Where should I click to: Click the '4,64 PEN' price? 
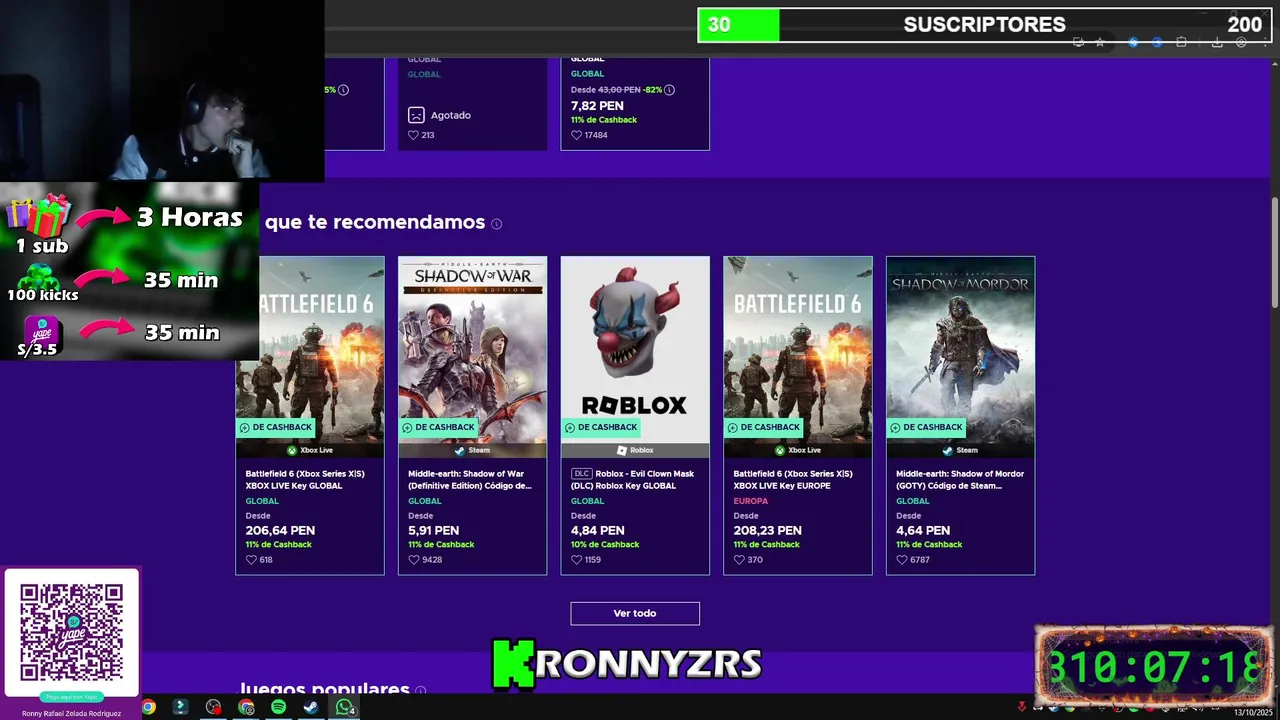[x=922, y=531]
